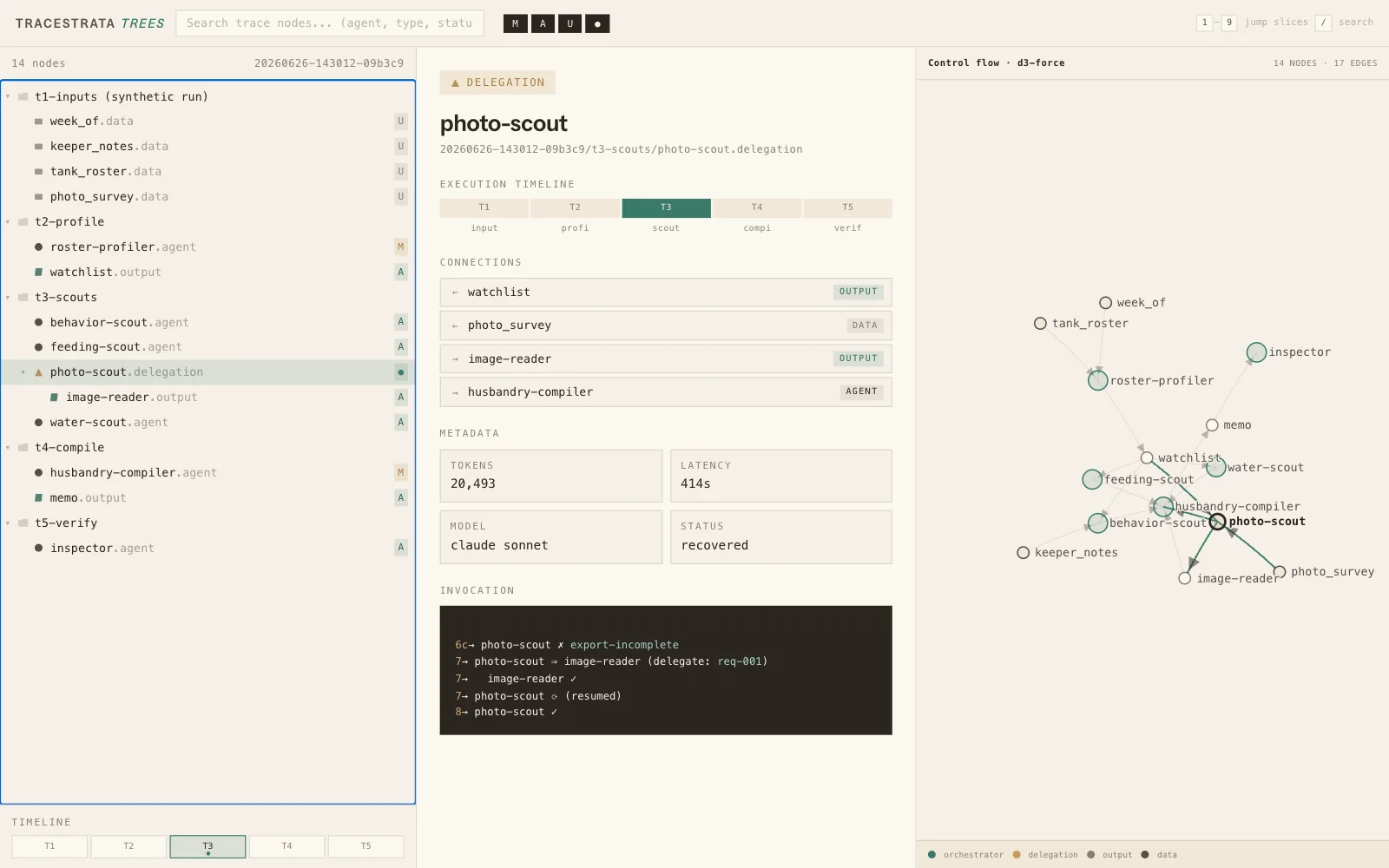Jump to T1 in bottom timeline
The image size is (1389, 868).
(49, 846)
